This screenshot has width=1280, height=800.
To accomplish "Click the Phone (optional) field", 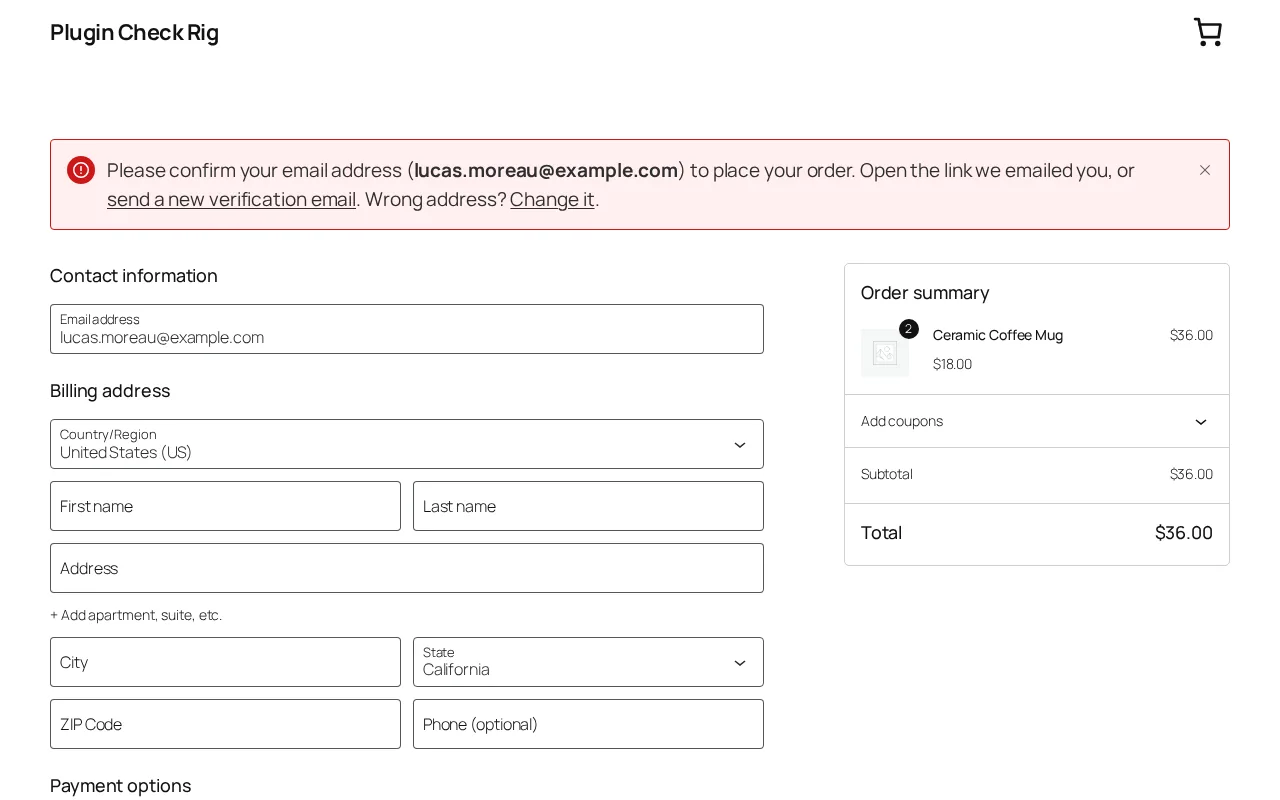I will tap(588, 724).
